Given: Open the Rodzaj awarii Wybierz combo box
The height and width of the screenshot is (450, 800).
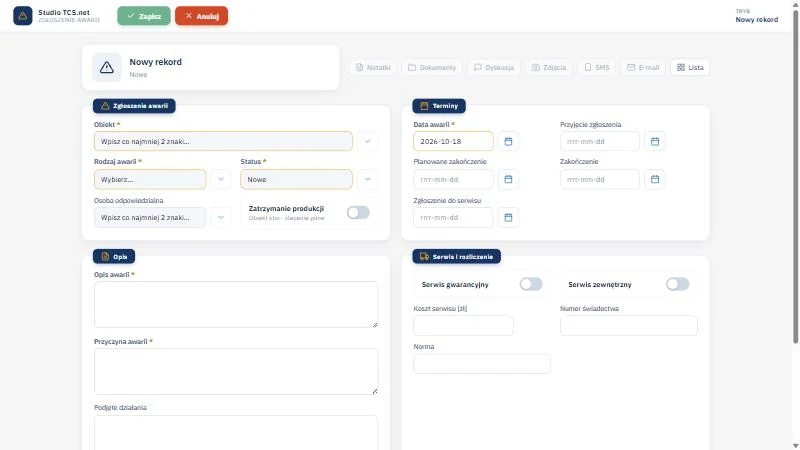Looking at the screenshot, I should [x=150, y=179].
